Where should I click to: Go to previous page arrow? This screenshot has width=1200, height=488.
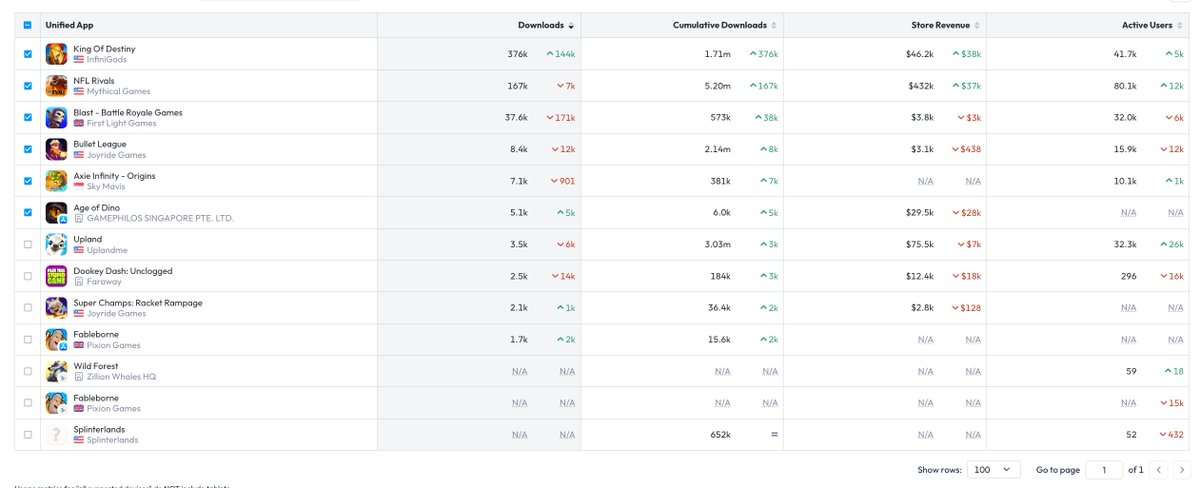click(x=1159, y=469)
